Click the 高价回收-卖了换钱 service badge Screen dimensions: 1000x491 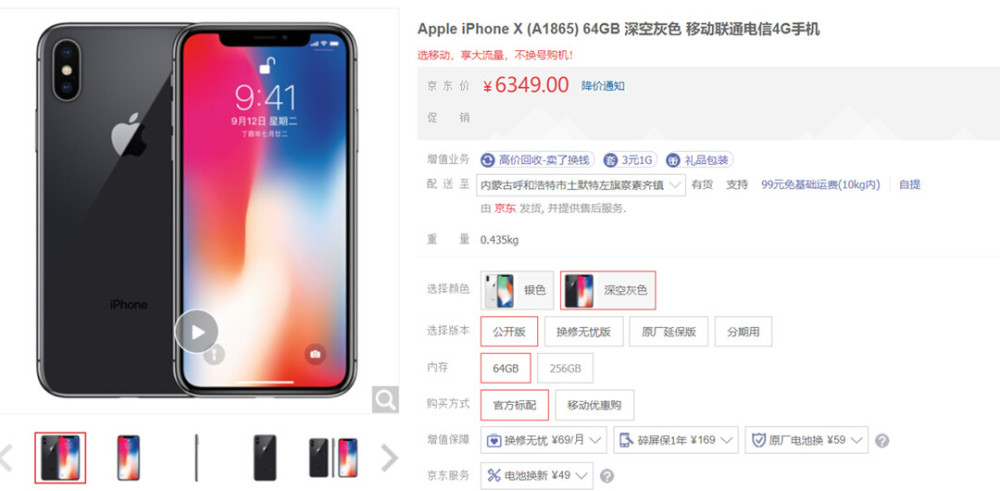[x=537, y=160]
